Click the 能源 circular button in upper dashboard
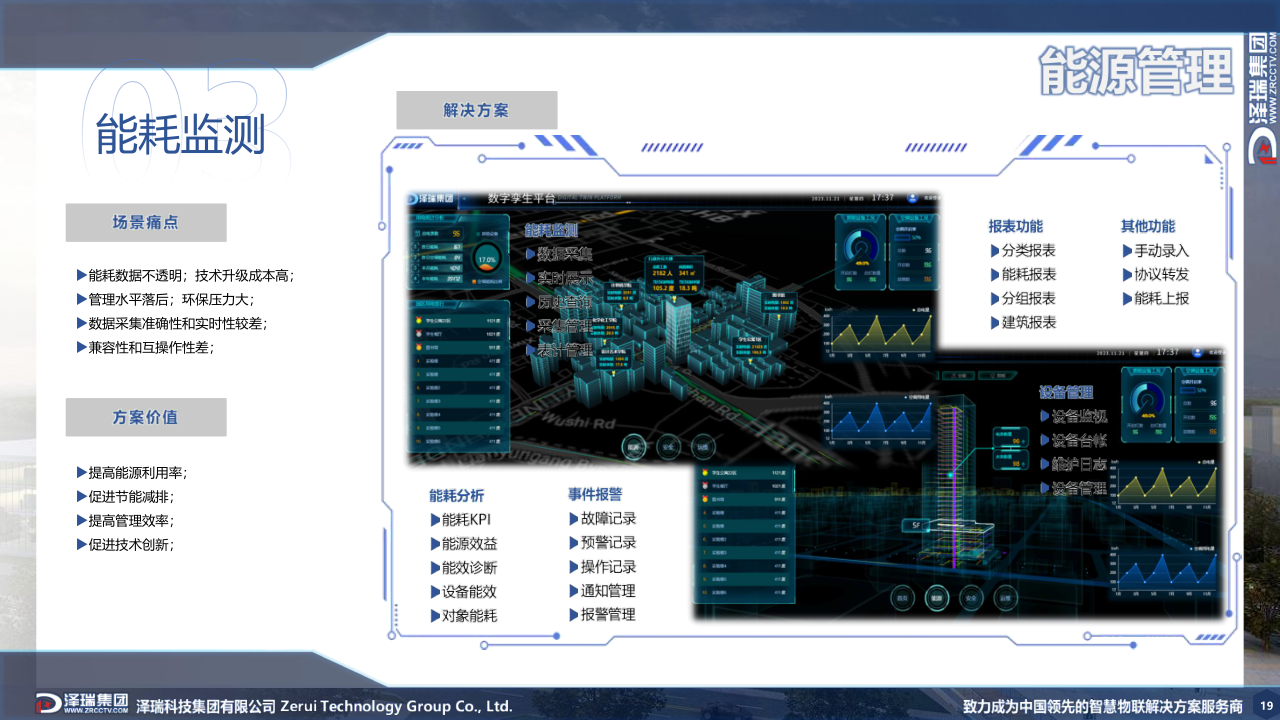1280x720 pixels. [634, 448]
